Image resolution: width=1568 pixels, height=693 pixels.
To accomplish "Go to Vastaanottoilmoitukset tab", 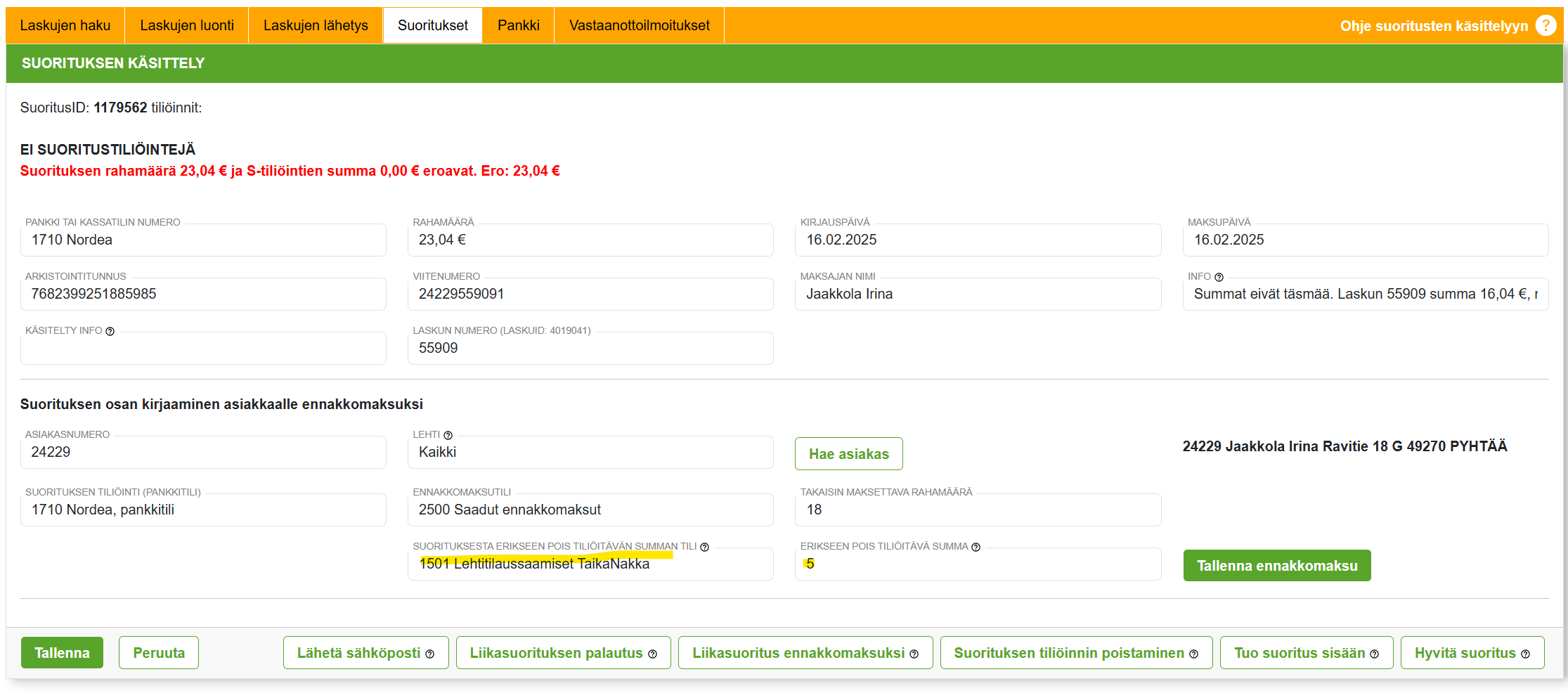I will [x=639, y=25].
